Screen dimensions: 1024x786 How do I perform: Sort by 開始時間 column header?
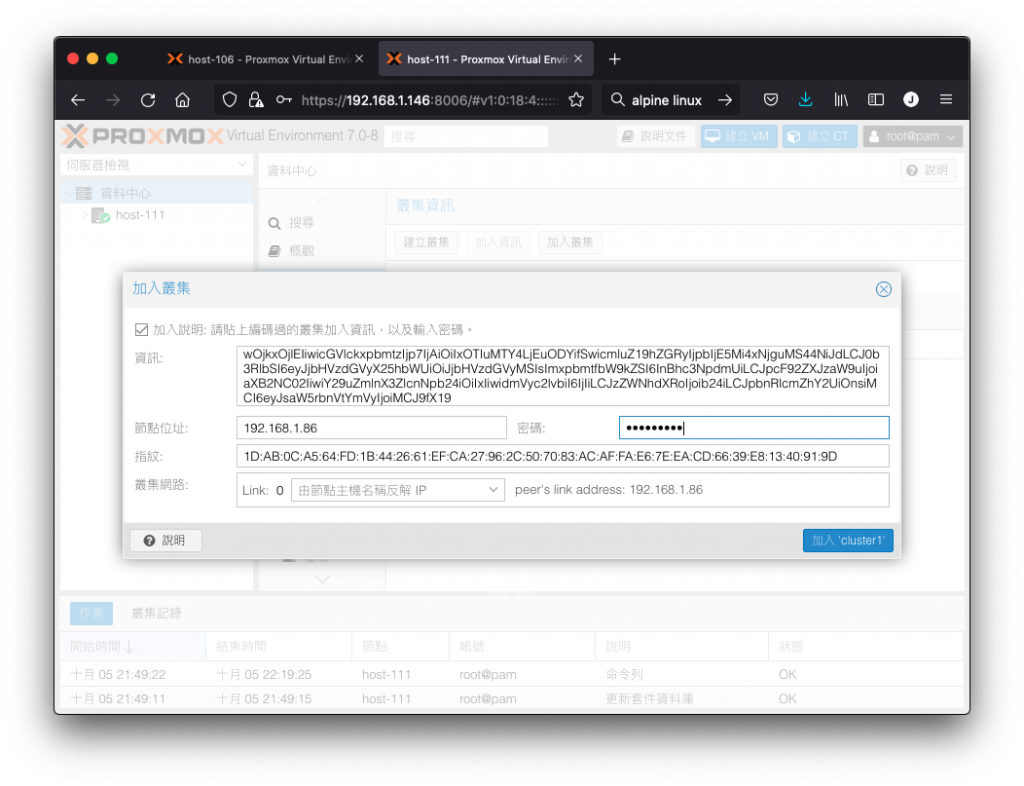coord(133,646)
